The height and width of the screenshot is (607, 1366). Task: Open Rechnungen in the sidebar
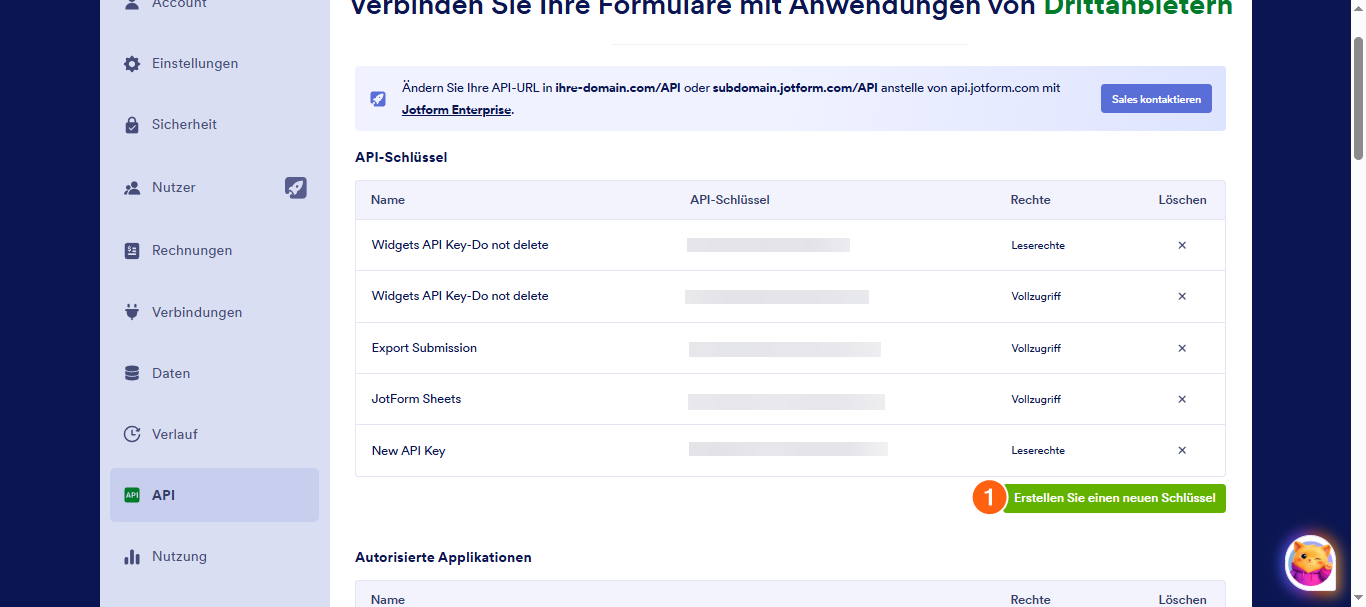click(214, 251)
